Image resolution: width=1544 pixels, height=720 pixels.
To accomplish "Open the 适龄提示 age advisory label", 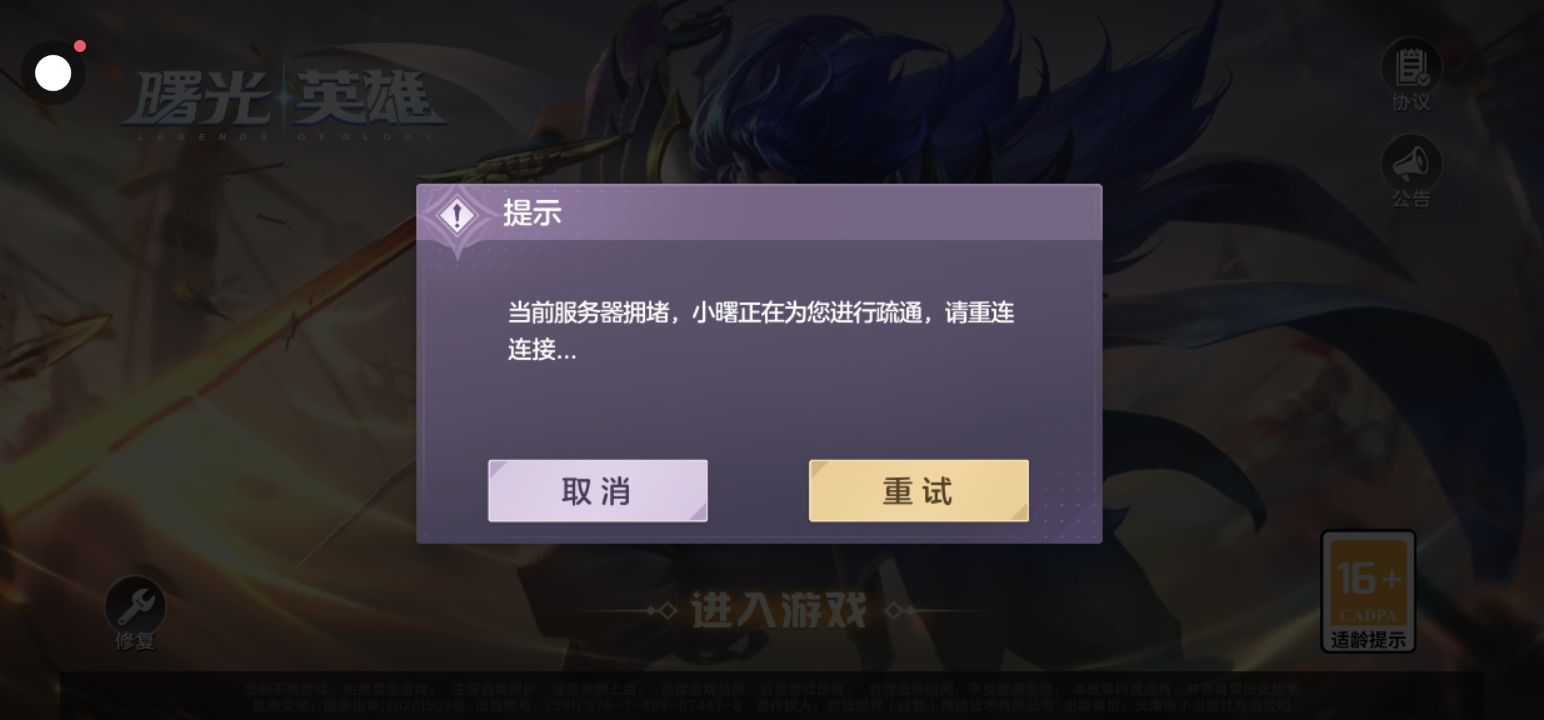I will pos(1368,640).
